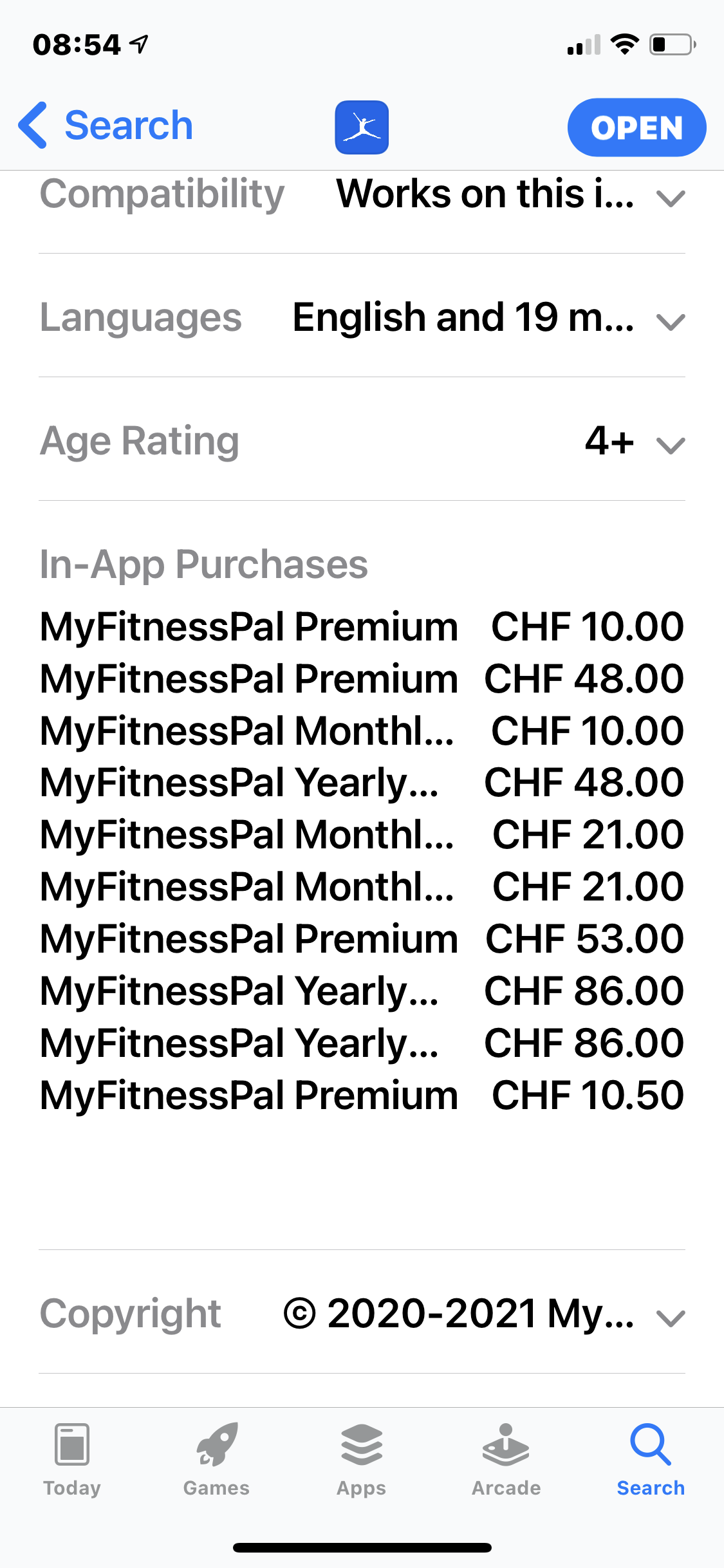Expand the Age Rating chevron

tap(671, 445)
